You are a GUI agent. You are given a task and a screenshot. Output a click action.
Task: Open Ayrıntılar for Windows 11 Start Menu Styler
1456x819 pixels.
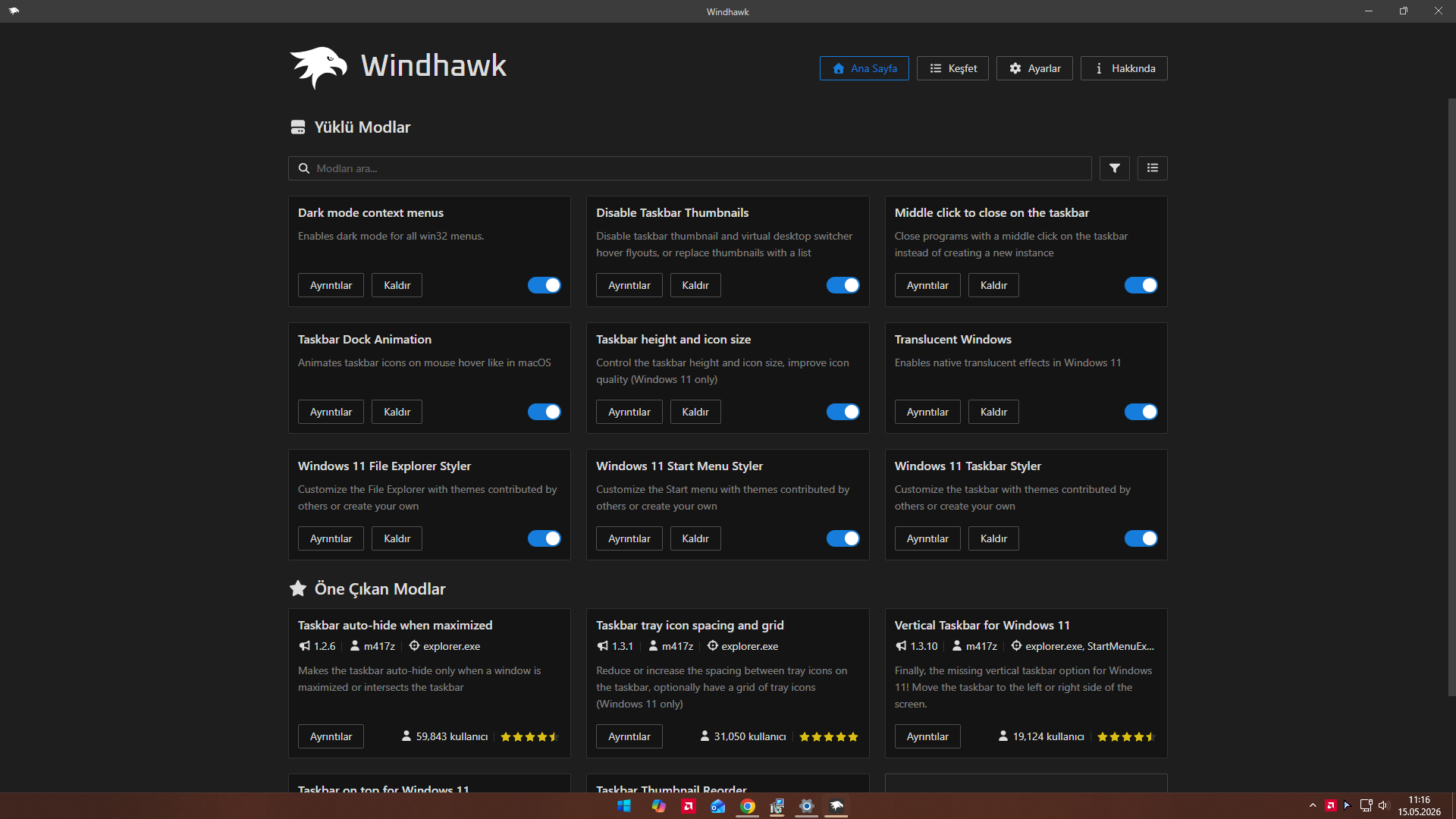[x=629, y=538]
